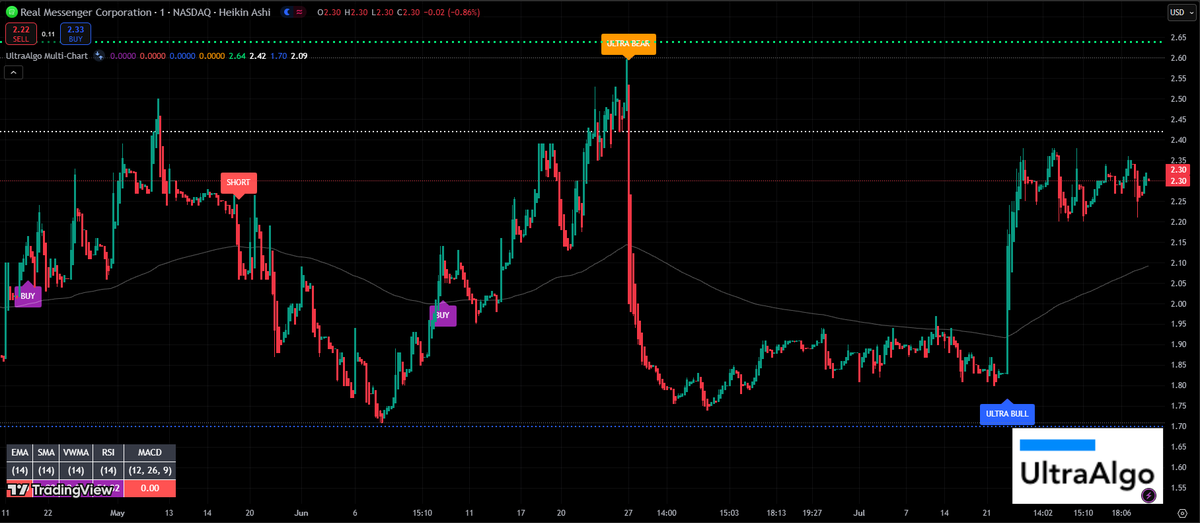Click the 'May' label on time axis
Screen dimensions: 1200x523
pyautogui.click(x=118, y=512)
